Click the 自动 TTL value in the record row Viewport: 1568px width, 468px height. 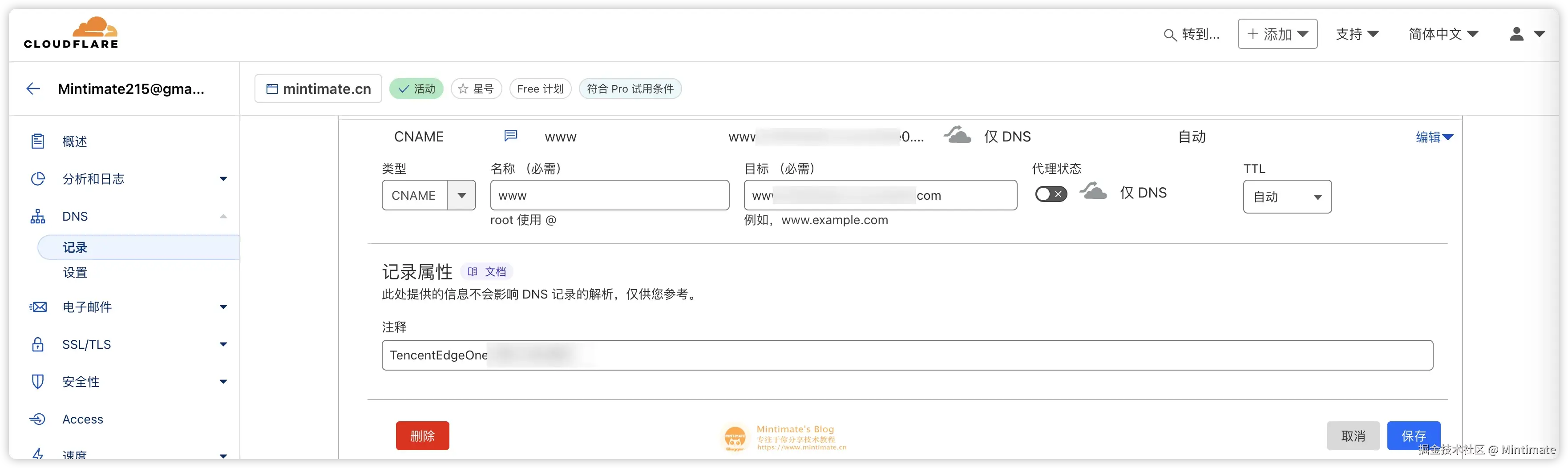(x=1192, y=136)
